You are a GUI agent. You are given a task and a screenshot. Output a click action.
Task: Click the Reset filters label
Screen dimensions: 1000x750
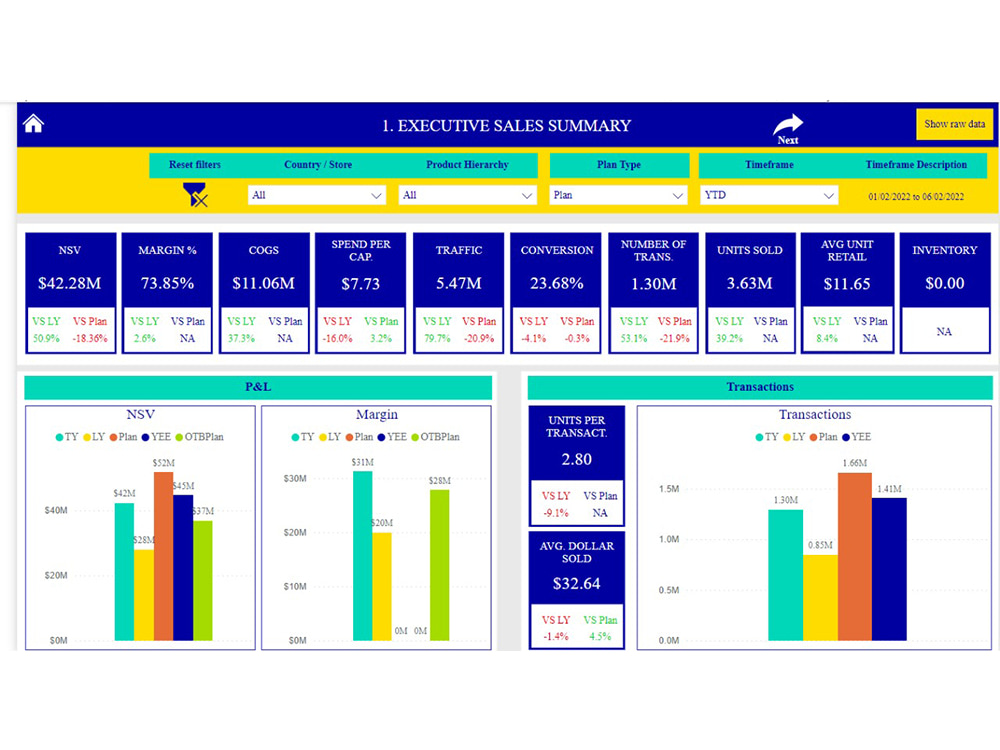pyautogui.click(x=195, y=165)
